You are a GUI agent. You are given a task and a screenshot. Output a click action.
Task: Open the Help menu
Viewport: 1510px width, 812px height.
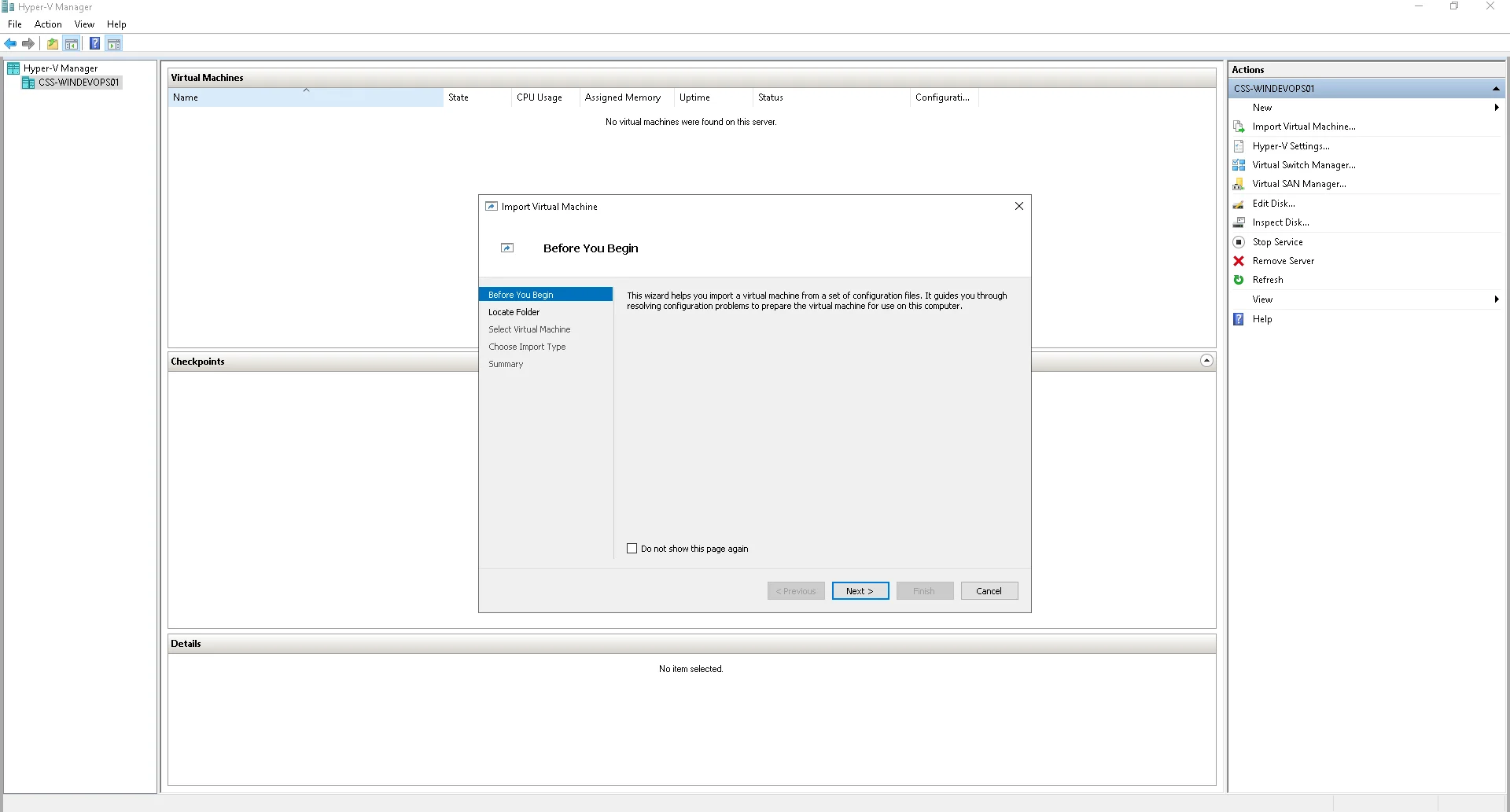tap(116, 24)
